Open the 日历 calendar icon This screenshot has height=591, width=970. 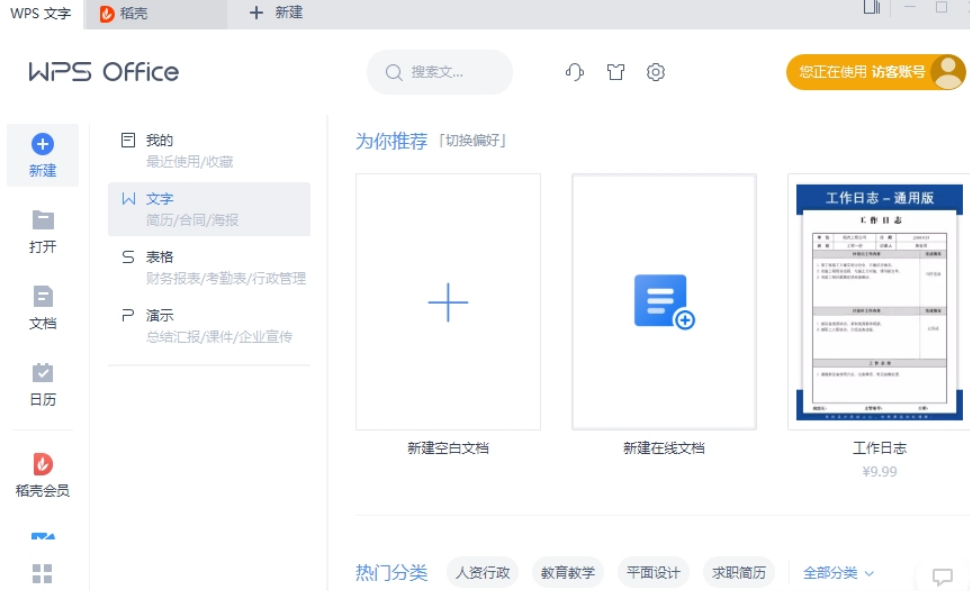[43, 373]
